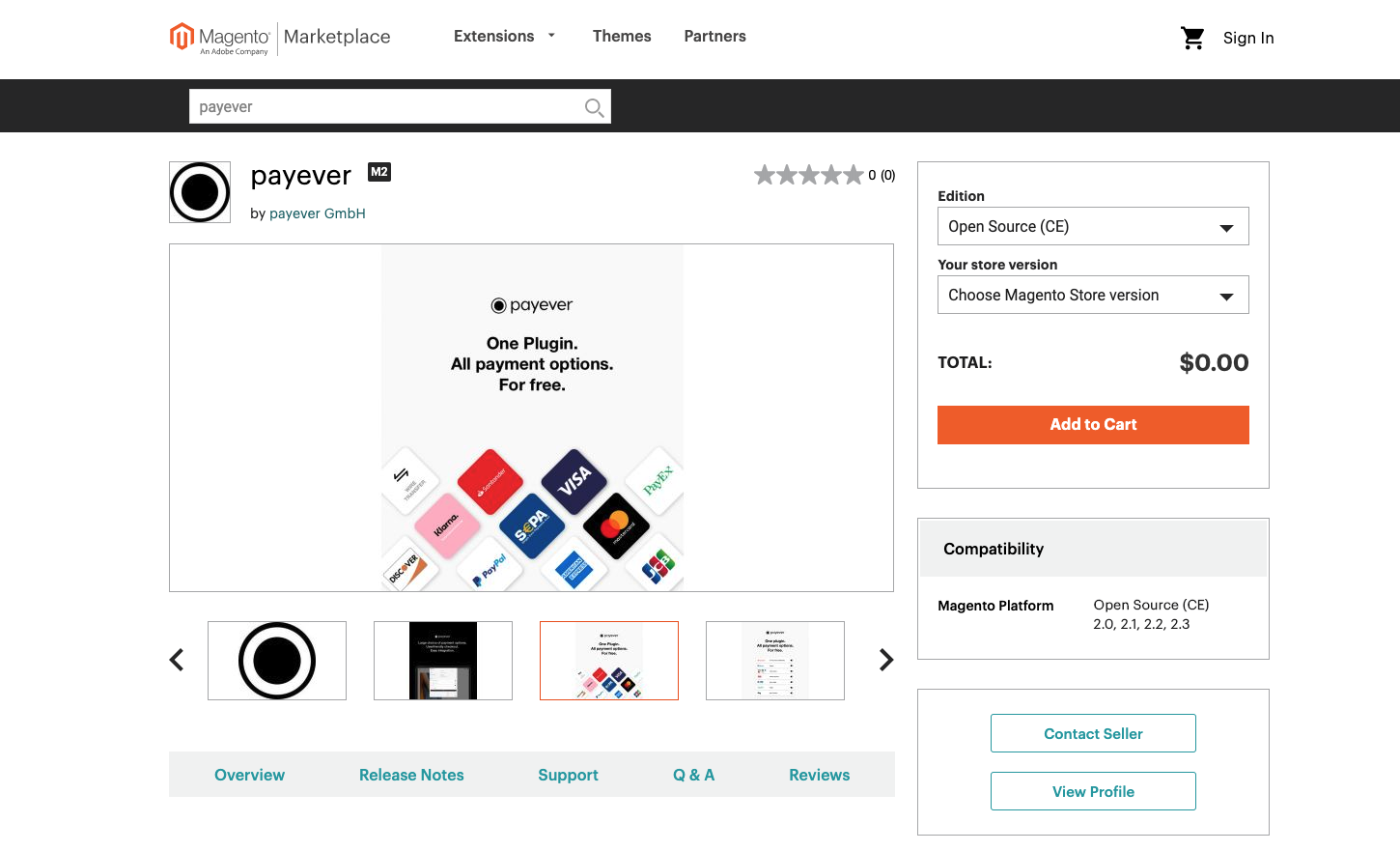Click the Magento Platform label

995,606
